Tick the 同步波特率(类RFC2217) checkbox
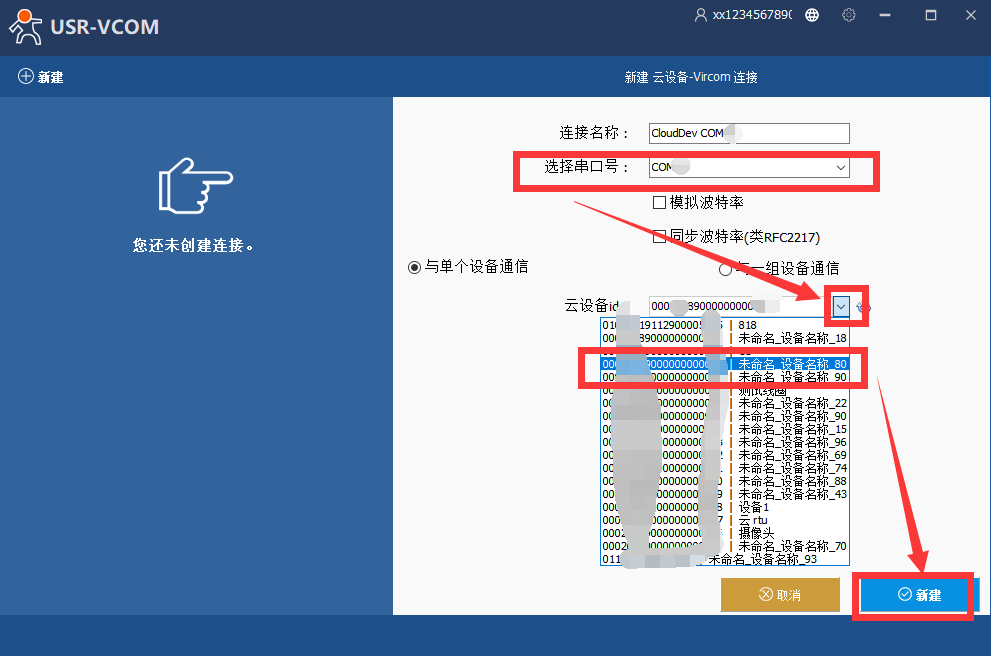This screenshot has height=656, width=991. 659,237
